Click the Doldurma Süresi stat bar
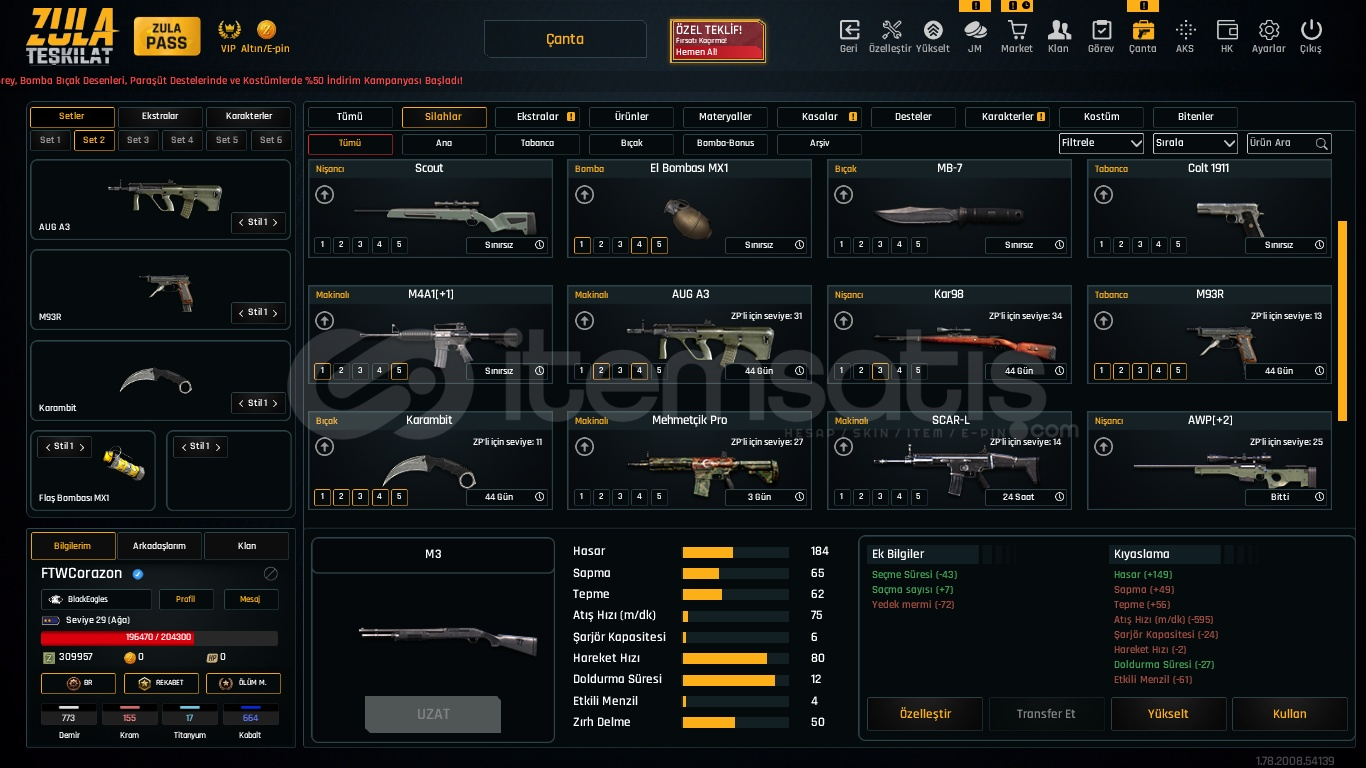This screenshot has height=768, width=1366. point(736,680)
